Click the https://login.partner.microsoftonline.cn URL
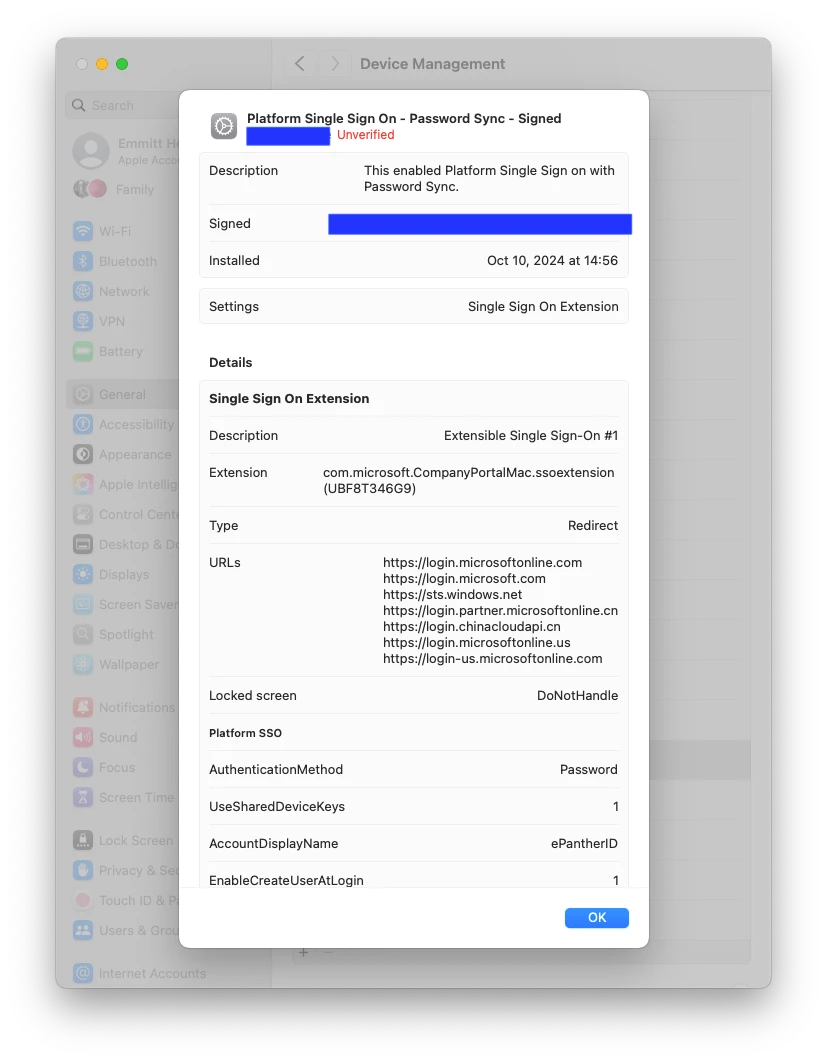The height and width of the screenshot is (1062, 827). [501, 611]
